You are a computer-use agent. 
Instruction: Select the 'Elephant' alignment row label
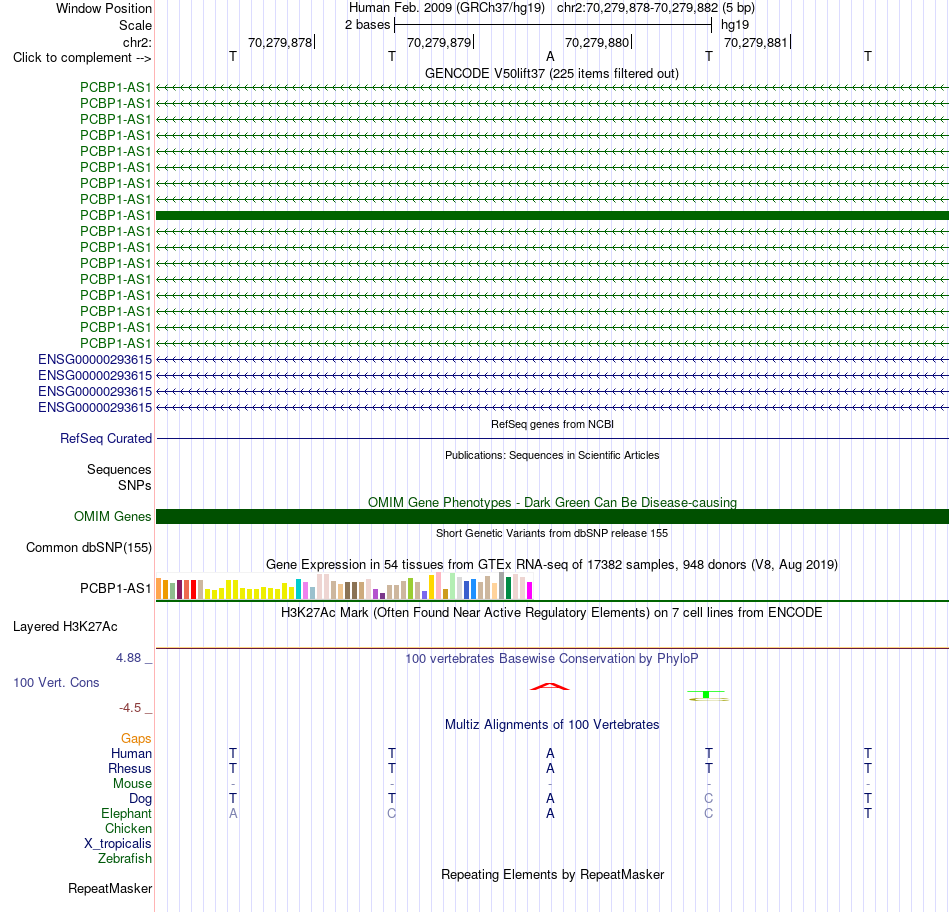pyautogui.click(x=126, y=813)
